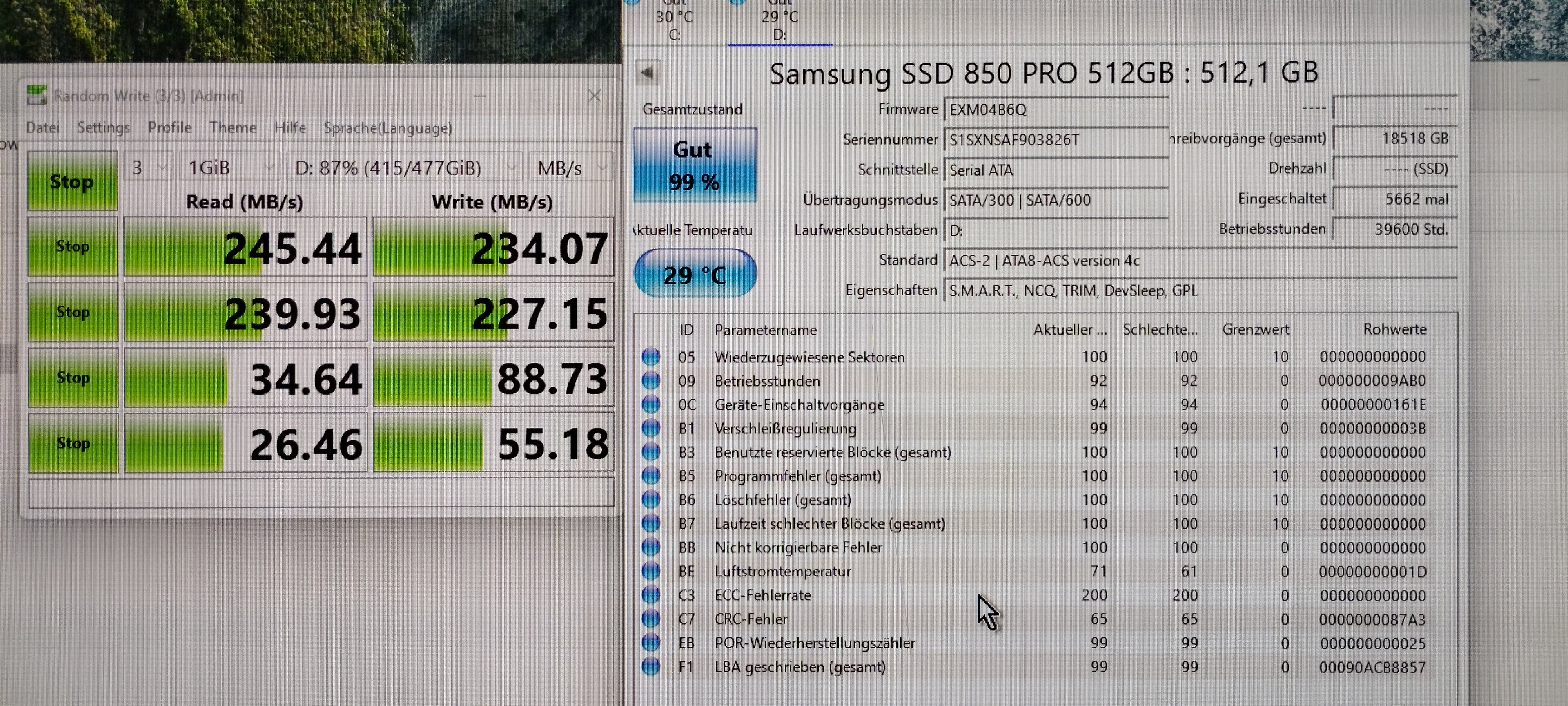
Task: Open the test count dropdown showing 3
Action: 149,168
